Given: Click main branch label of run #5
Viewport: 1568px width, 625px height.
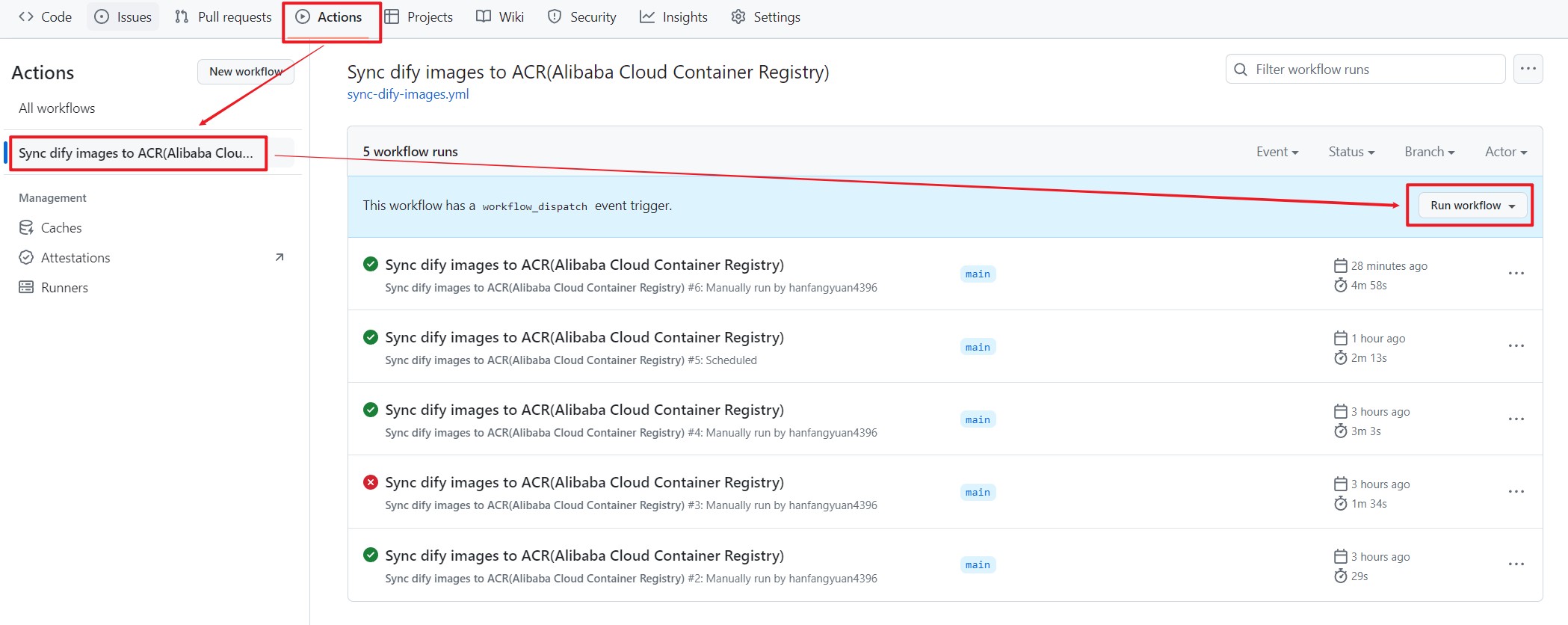Looking at the screenshot, I should click(x=978, y=347).
